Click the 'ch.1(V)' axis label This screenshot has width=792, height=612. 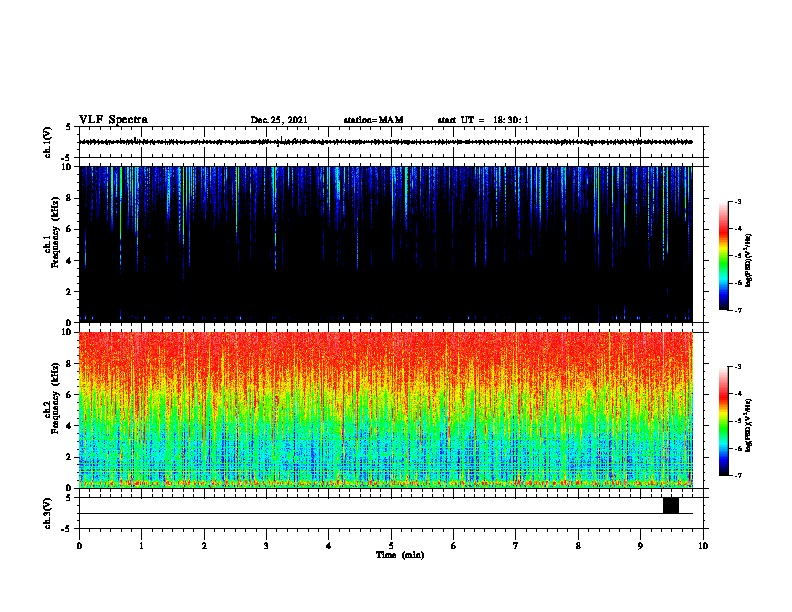pyautogui.click(x=48, y=142)
